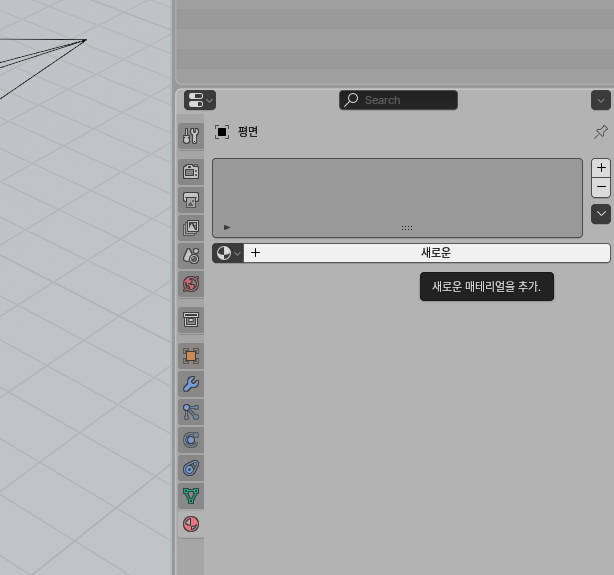This screenshot has width=614, height=575.
Task: Add a material slot with plus
Action: (601, 168)
